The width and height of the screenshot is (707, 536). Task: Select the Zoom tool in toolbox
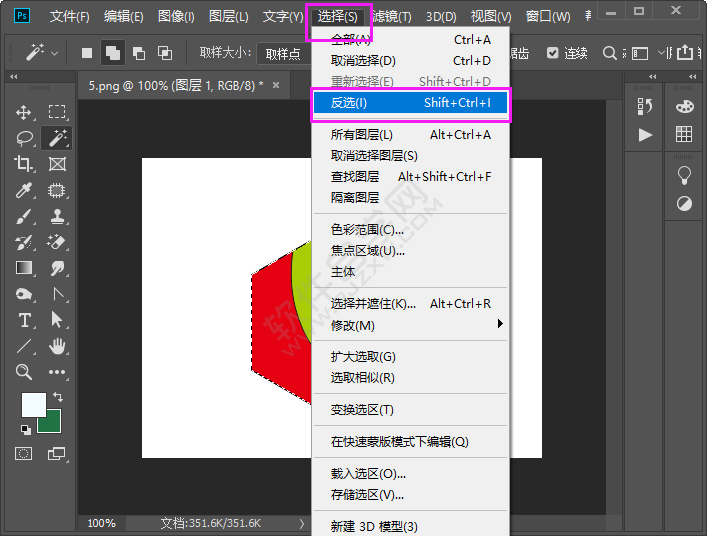[x=23, y=372]
